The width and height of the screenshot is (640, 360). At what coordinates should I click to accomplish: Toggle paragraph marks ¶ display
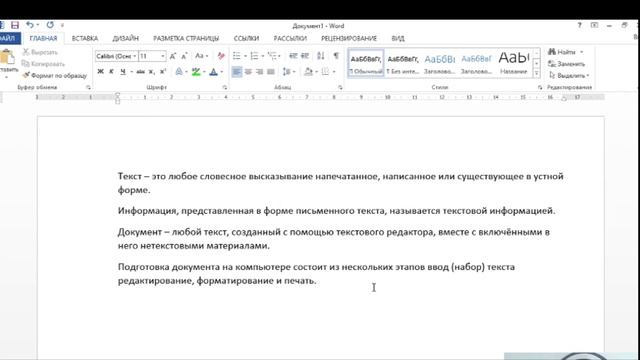(336, 56)
